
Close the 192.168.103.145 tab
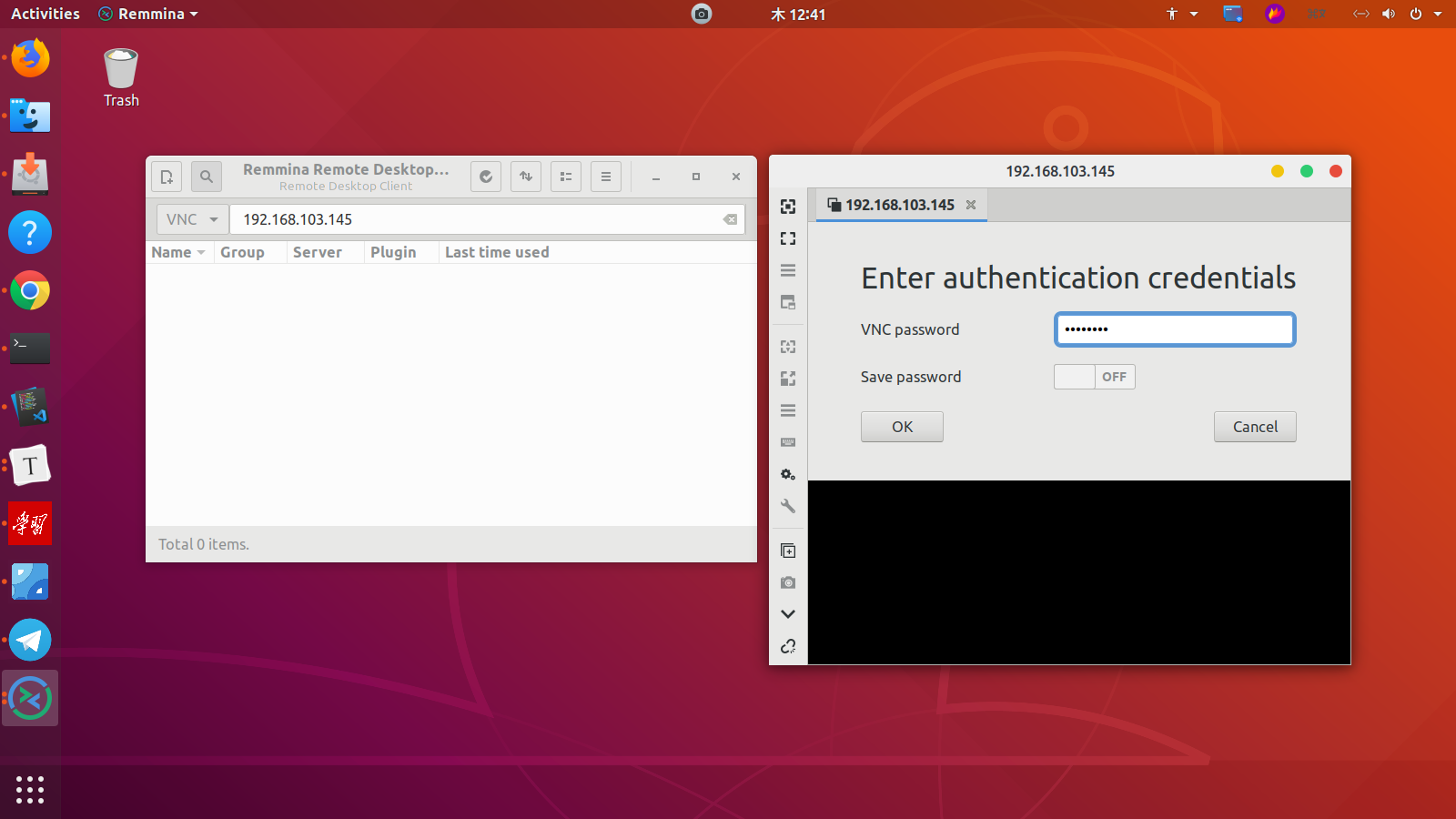971,205
